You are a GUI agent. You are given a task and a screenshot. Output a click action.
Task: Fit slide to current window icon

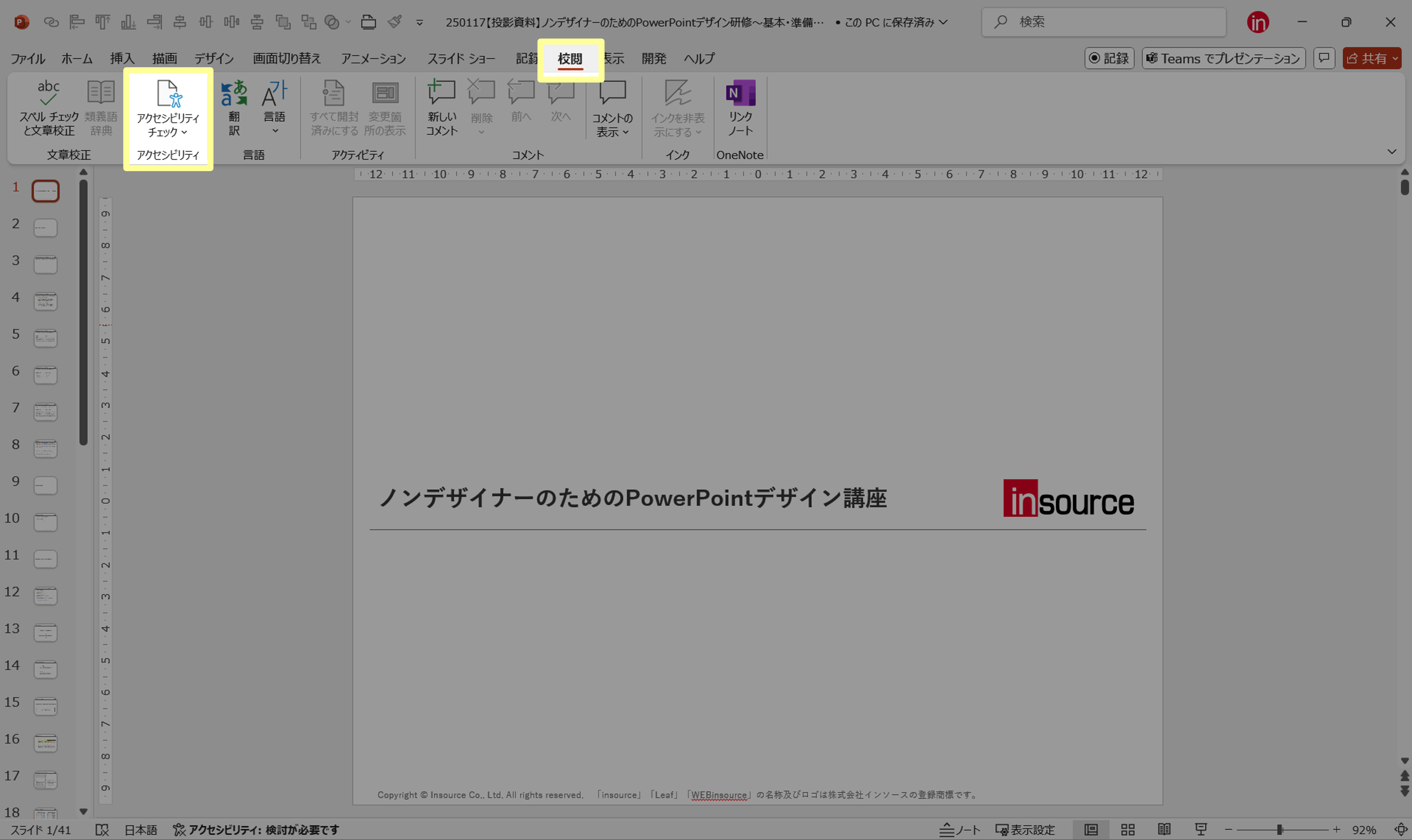(x=1401, y=830)
